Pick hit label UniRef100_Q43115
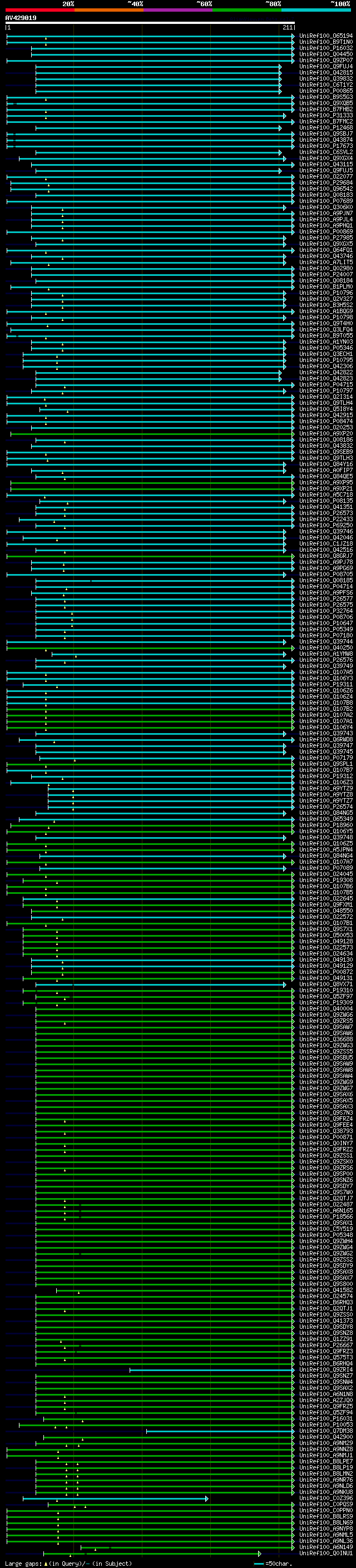The image size is (356, 1568). coord(326,164)
